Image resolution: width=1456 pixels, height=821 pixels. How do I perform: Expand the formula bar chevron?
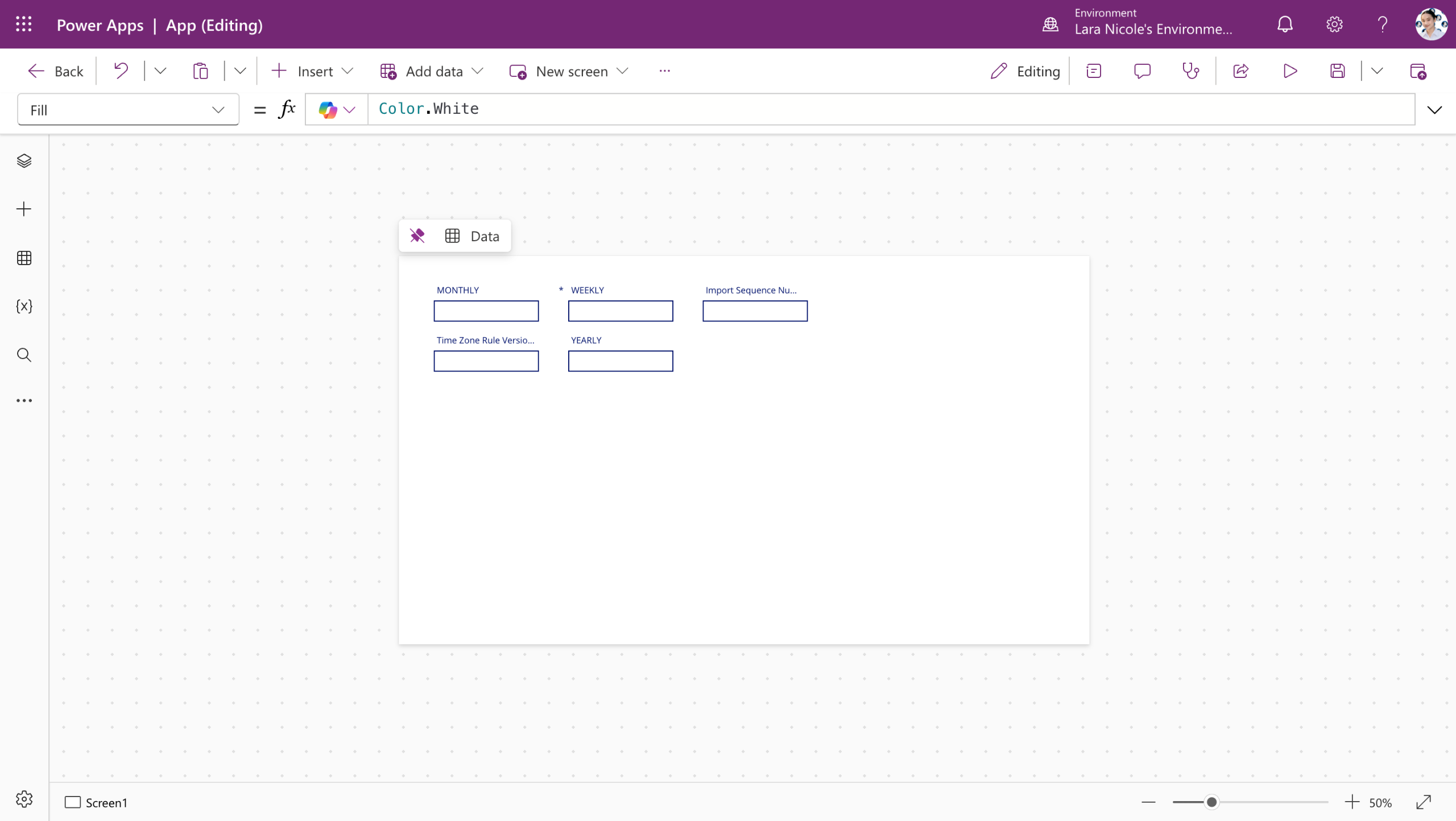pyautogui.click(x=1434, y=110)
